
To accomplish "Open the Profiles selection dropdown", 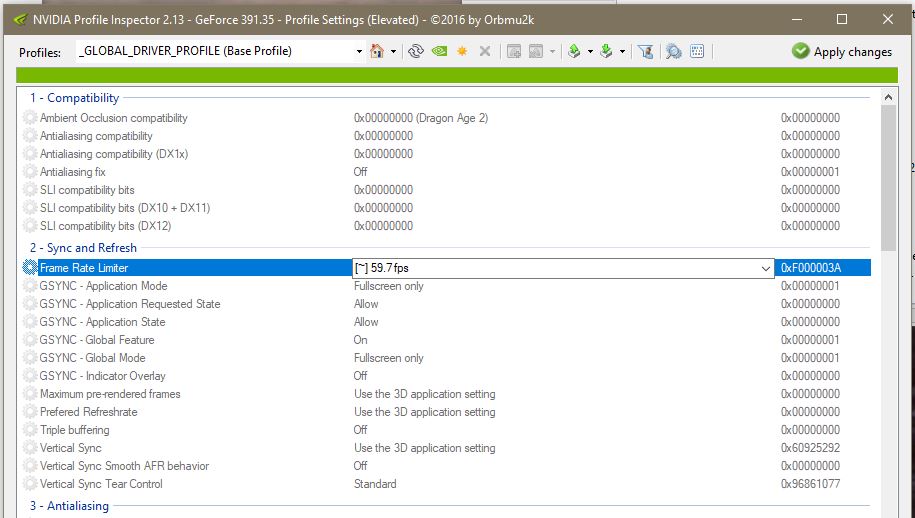I will pyautogui.click(x=359, y=51).
